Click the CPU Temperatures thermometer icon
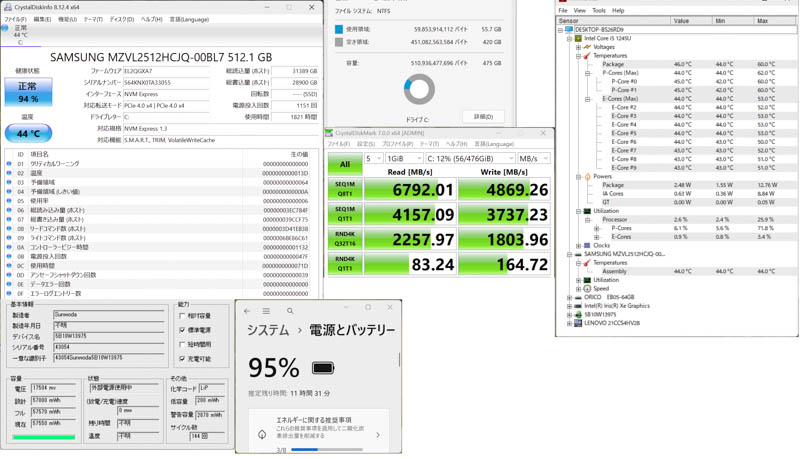This screenshot has width=800, height=459. coord(587,56)
